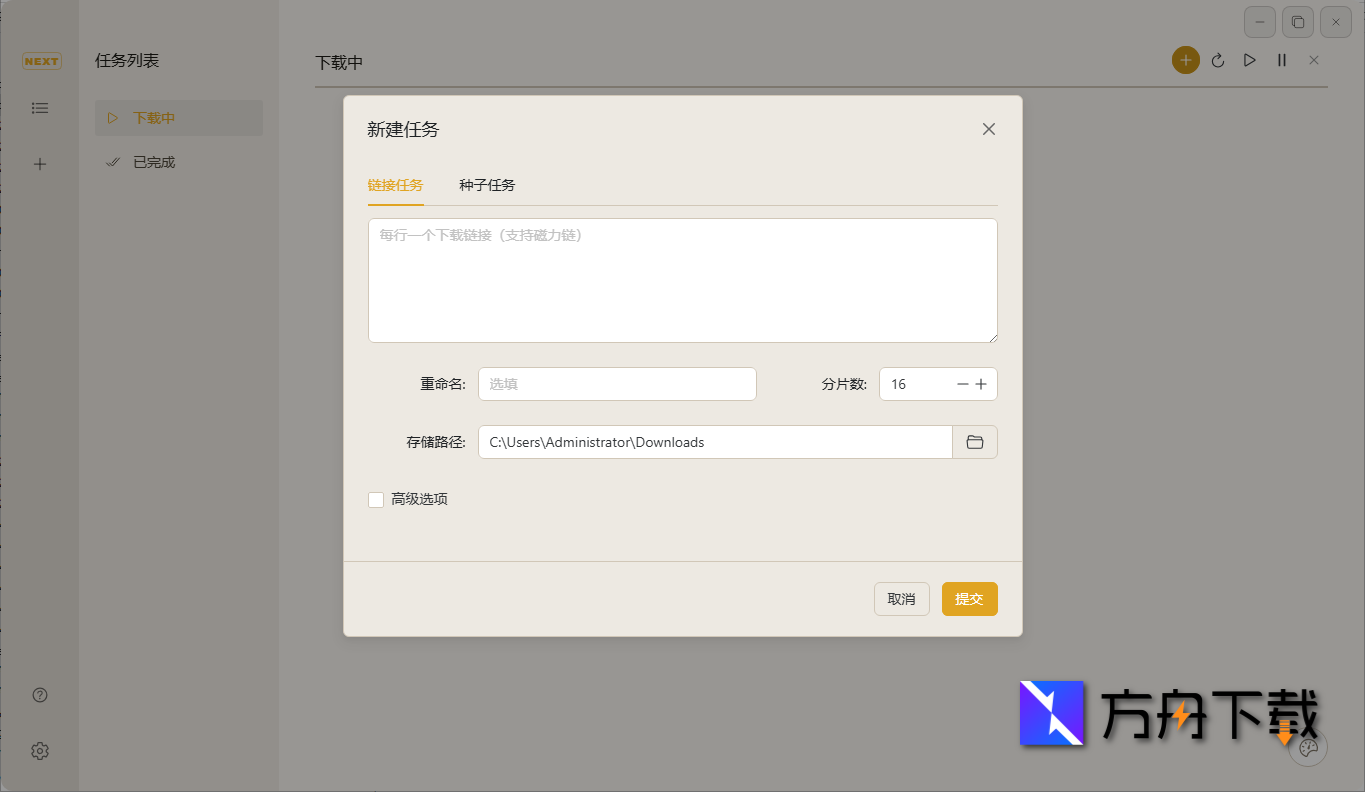
Task: Switch to the 种子任务 torrent tab
Action: click(486, 185)
